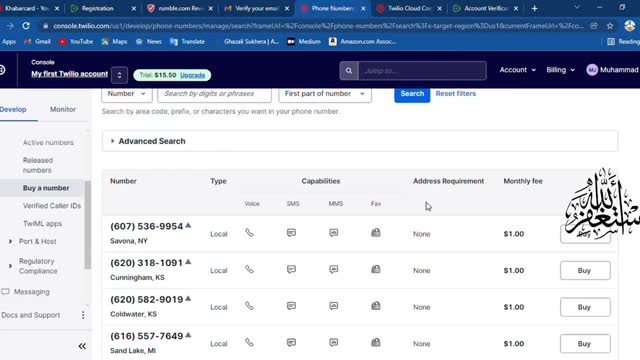
Task: Open the Muhammad user profile menu
Action: pyautogui.click(x=612, y=70)
